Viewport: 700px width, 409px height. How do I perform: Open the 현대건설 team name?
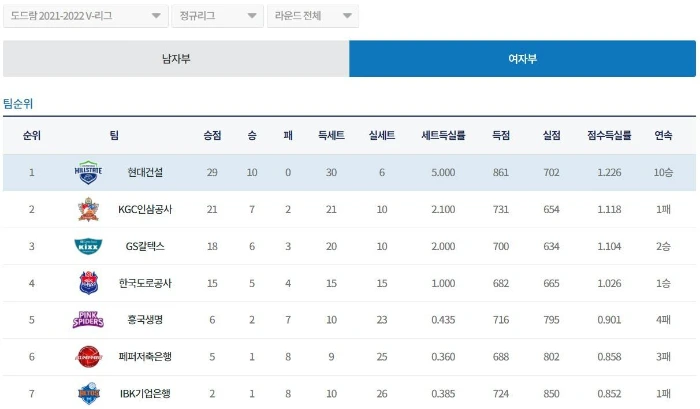145,172
